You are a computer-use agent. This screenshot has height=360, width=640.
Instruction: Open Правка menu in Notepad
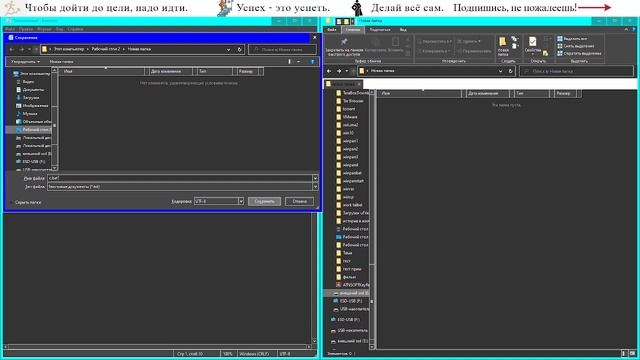tap(26, 29)
